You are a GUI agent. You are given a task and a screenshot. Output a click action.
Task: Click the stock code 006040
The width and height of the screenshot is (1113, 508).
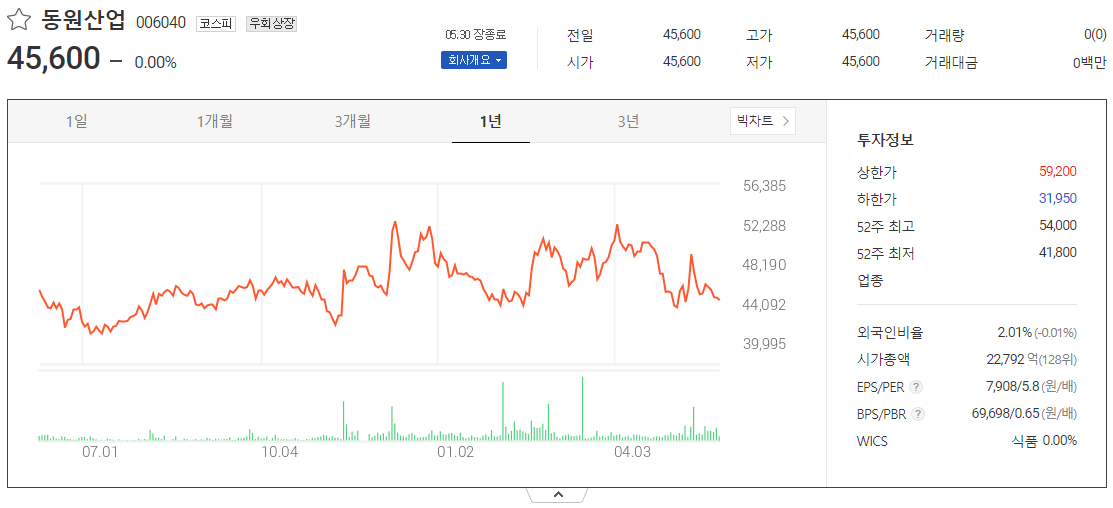[x=160, y=23]
